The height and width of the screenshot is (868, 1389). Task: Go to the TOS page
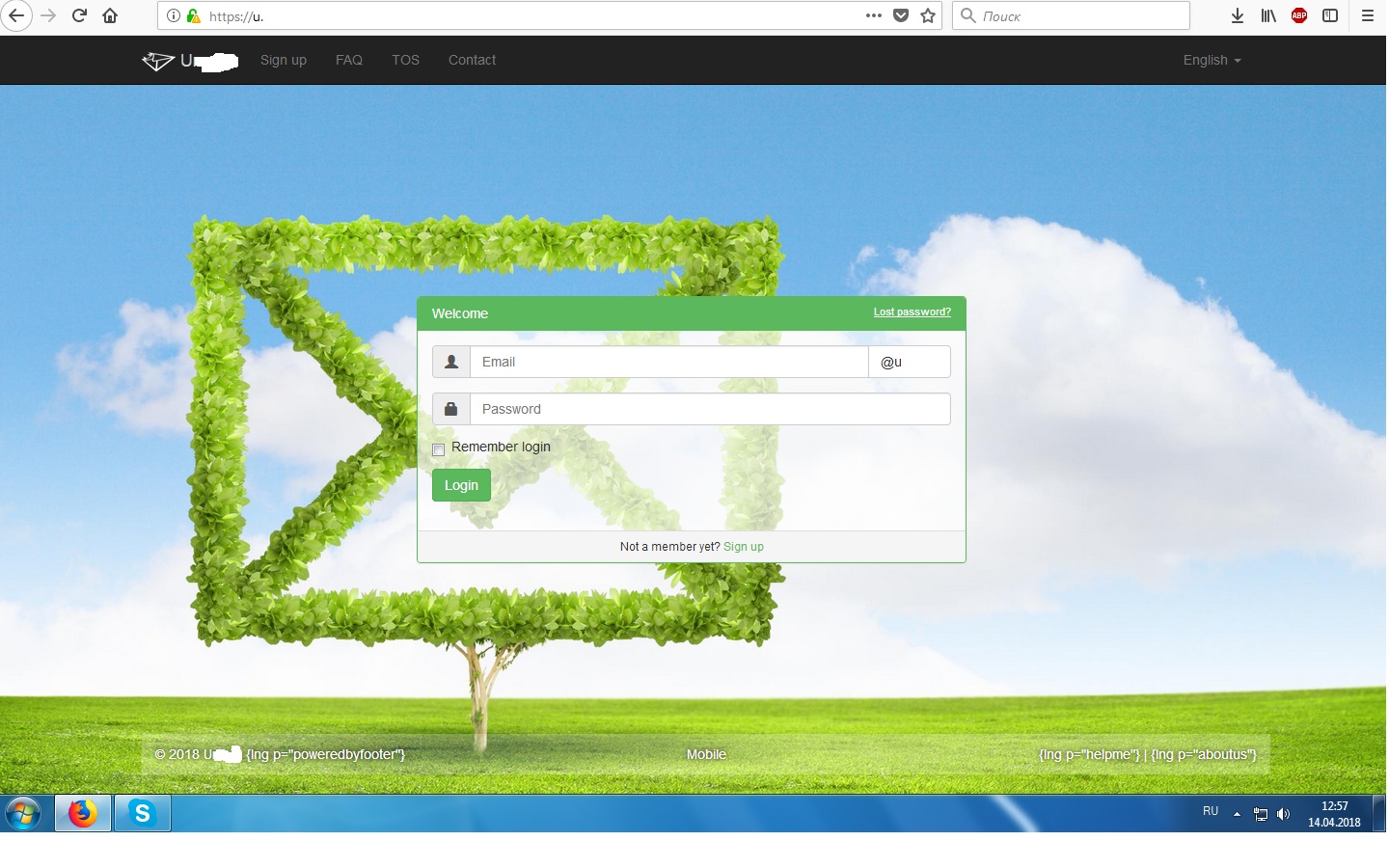coord(405,60)
